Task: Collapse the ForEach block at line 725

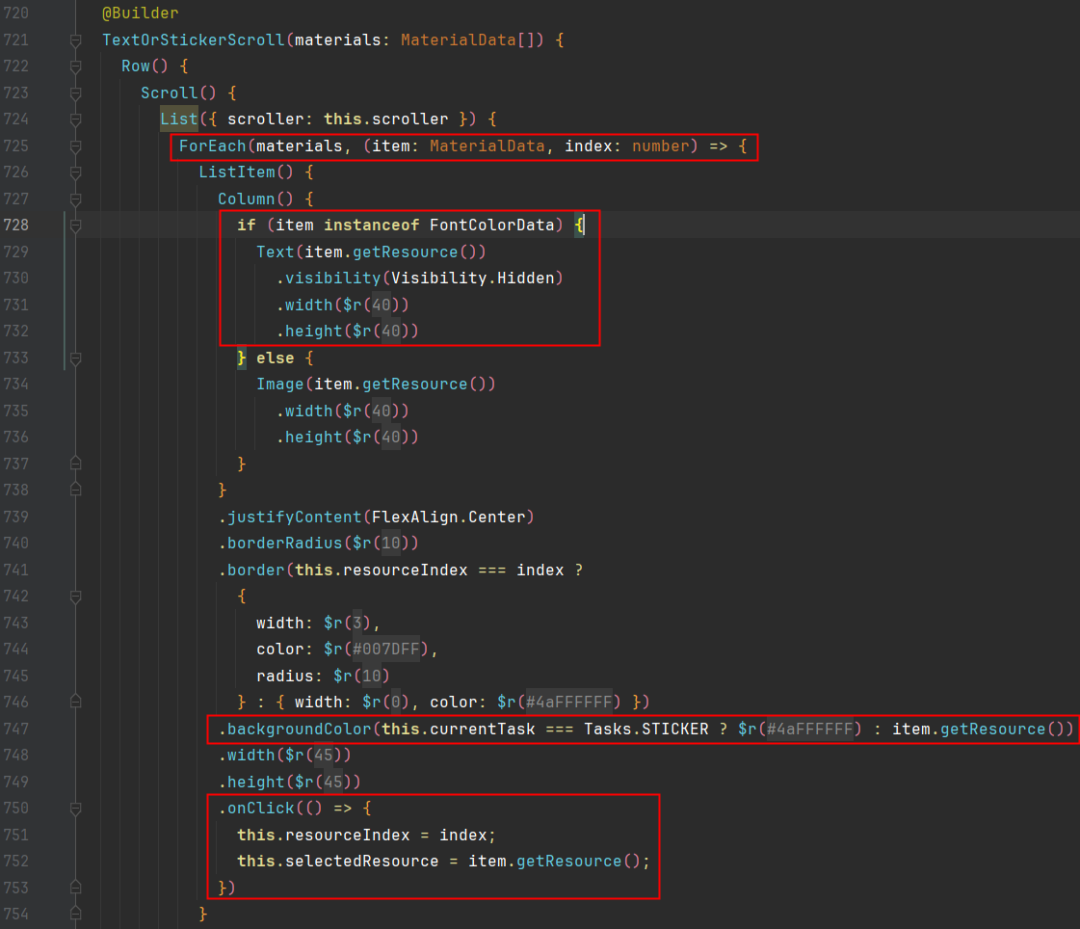Action: (76, 146)
